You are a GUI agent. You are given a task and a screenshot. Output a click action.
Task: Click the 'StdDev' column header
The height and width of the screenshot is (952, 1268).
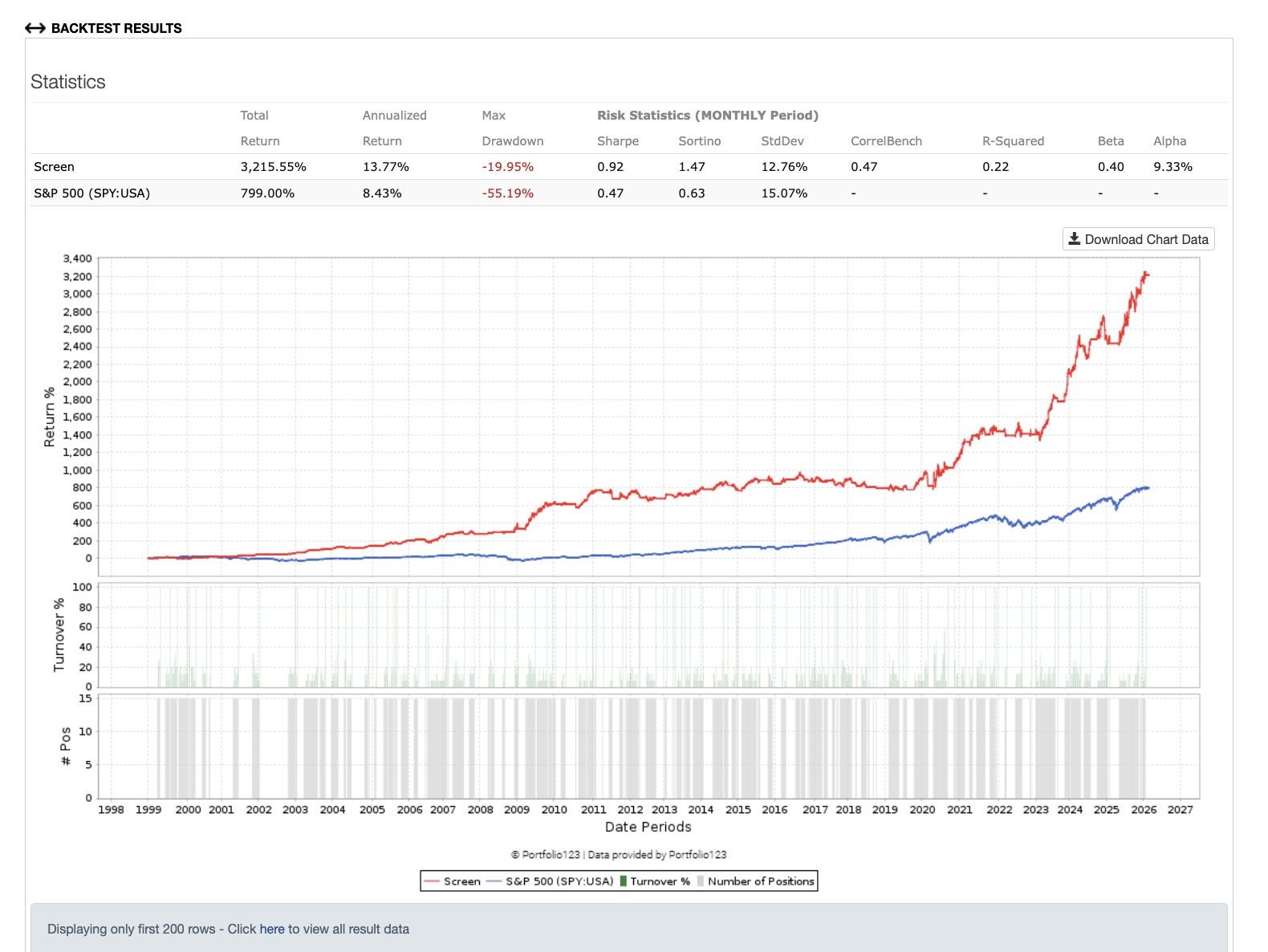782,141
